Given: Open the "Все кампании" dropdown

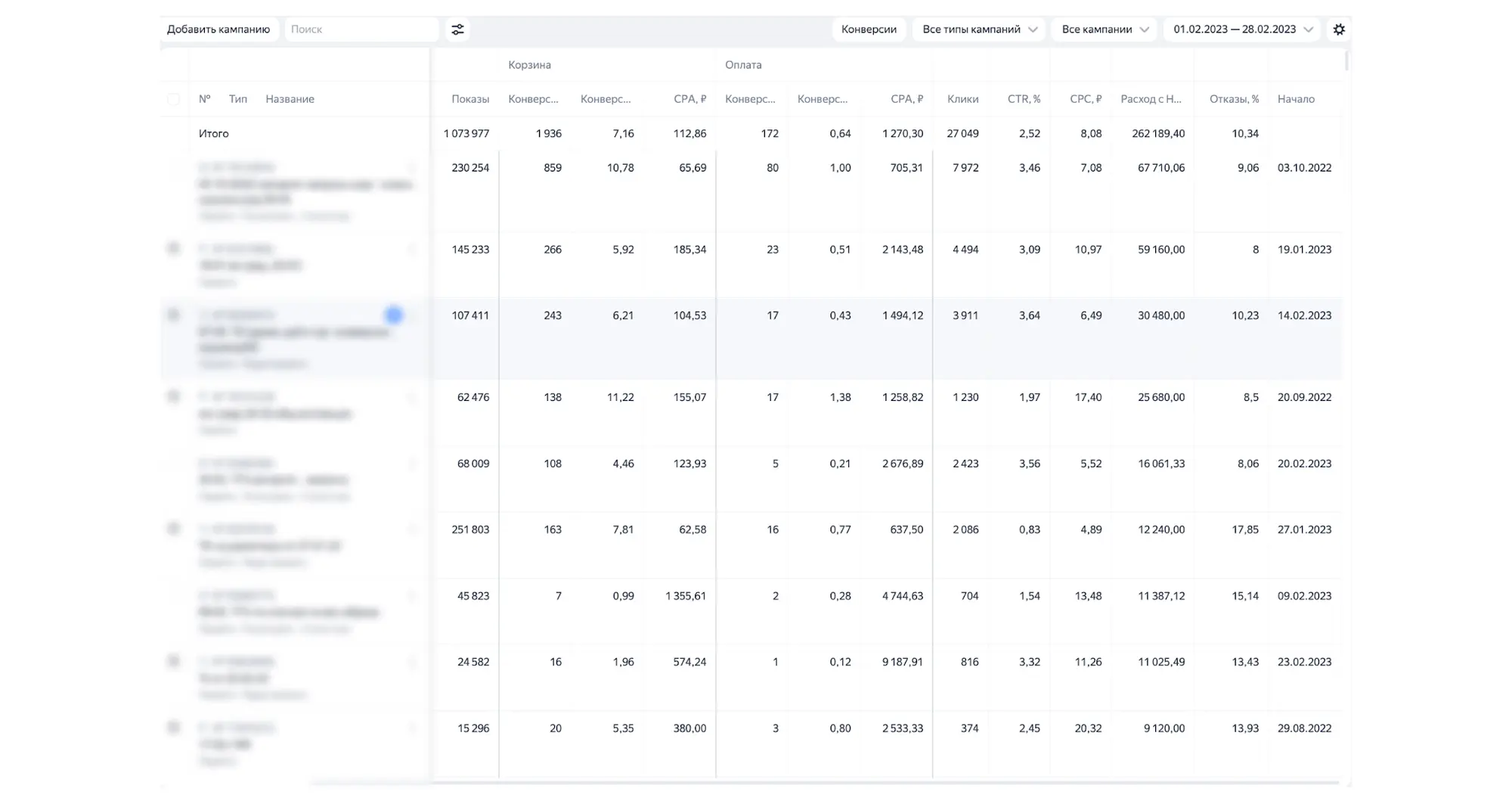Looking at the screenshot, I should (1105, 29).
